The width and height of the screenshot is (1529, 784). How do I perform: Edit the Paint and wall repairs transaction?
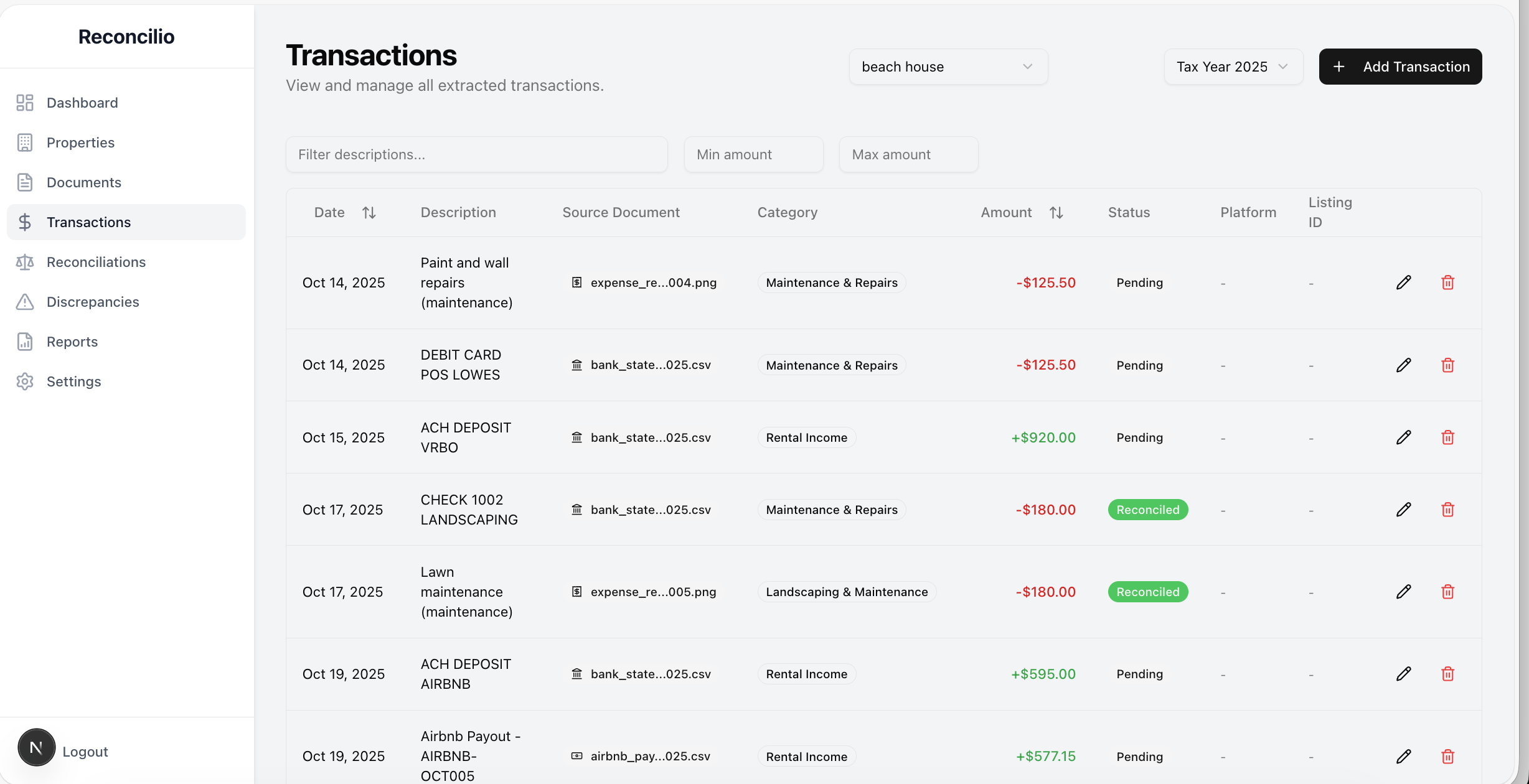[1403, 282]
